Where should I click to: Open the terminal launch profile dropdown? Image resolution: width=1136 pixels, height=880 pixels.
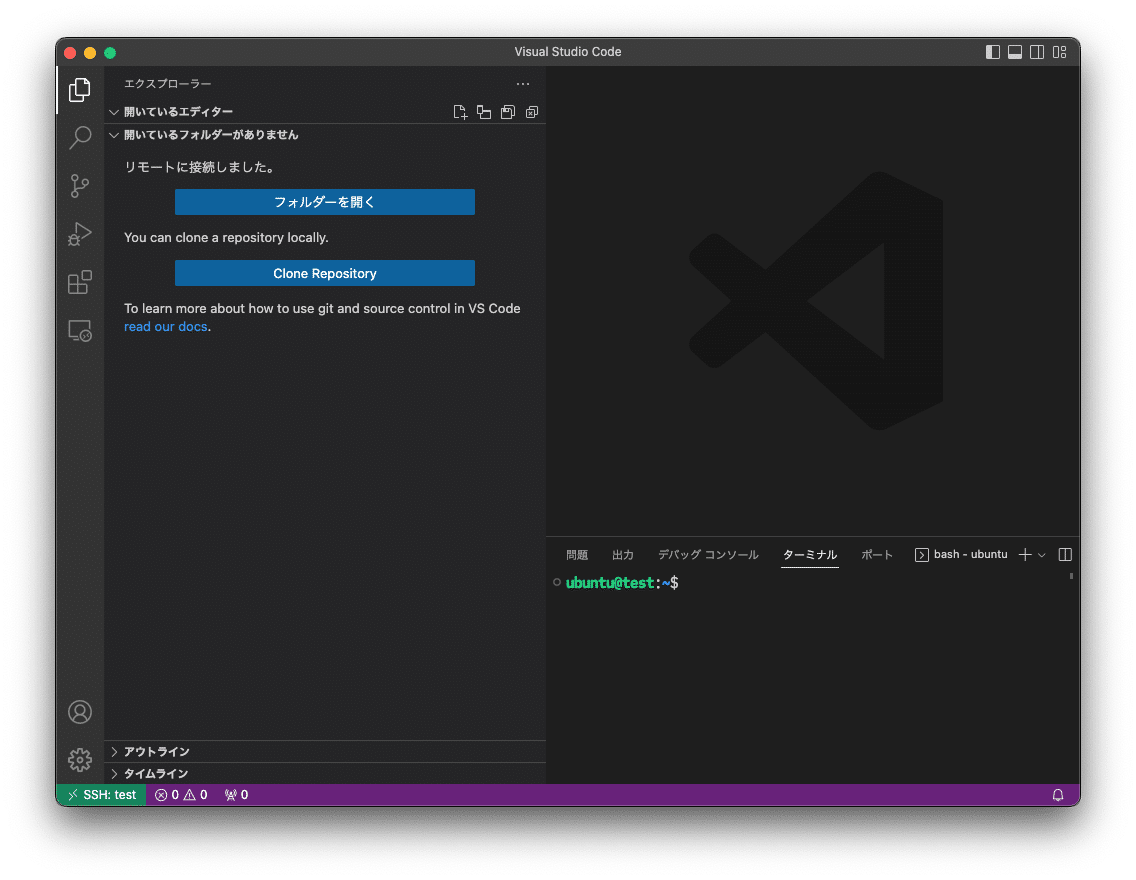(x=1042, y=556)
